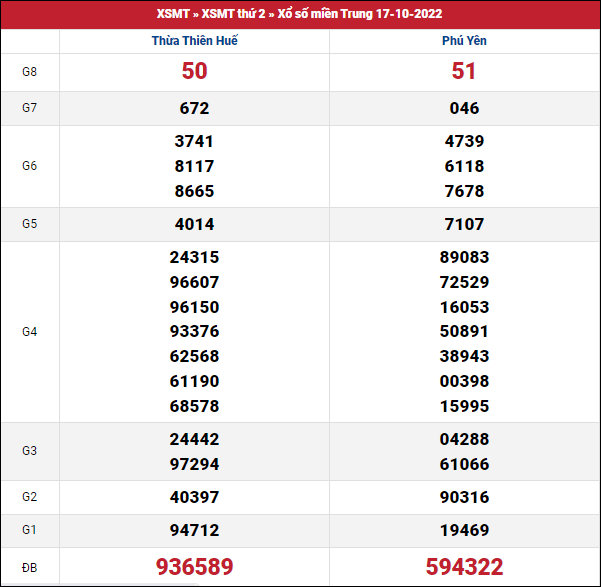
Task: Click the G4 row label
Action: pos(30,331)
